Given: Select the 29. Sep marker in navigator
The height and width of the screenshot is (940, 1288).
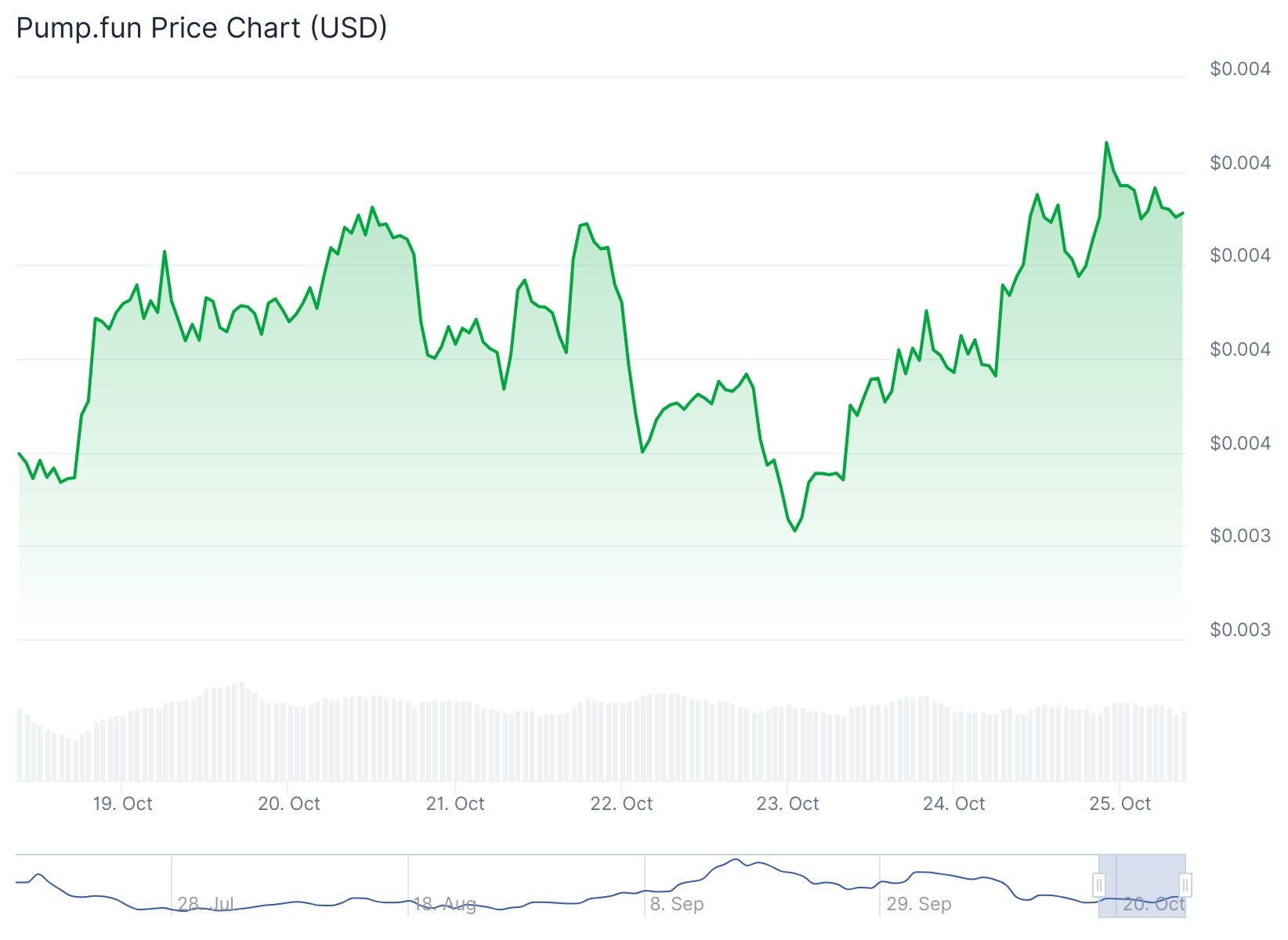Looking at the screenshot, I should click(x=919, y=904).
